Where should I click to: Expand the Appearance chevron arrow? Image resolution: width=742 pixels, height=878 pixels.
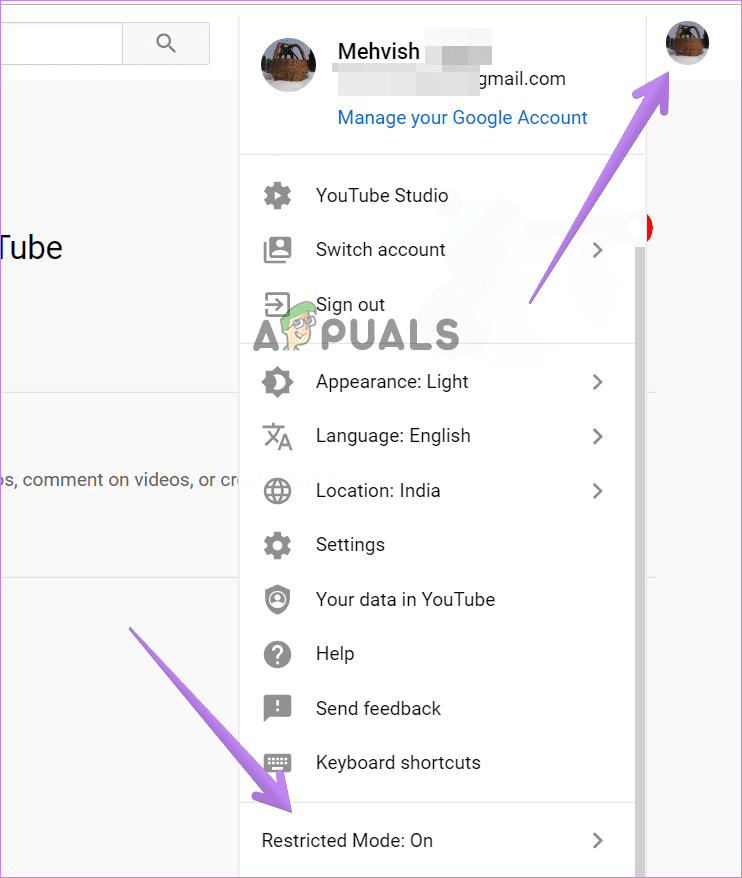click(x=598, y=382)
